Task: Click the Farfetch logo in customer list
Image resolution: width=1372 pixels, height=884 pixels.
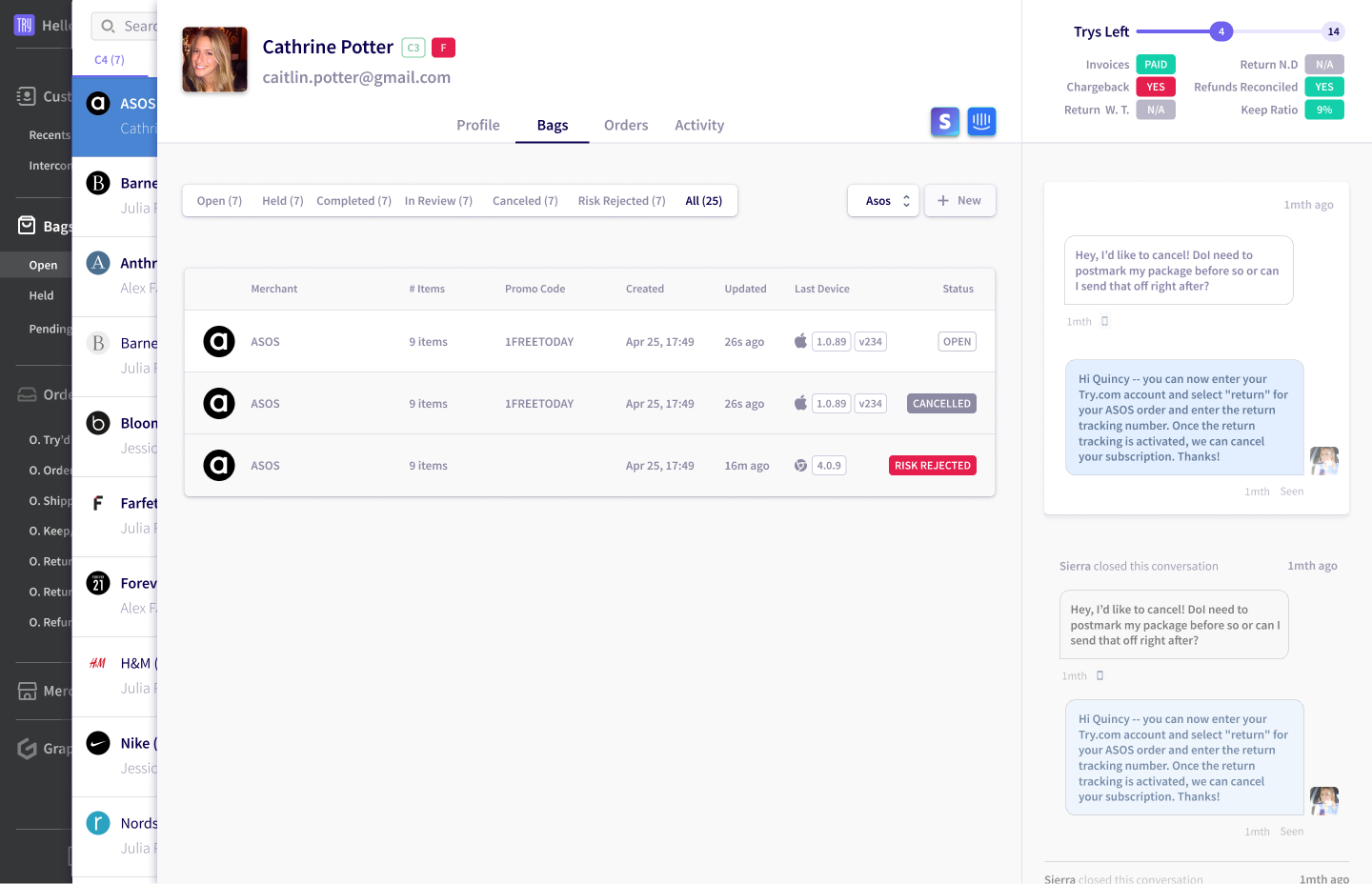Action: click(98, 503)
